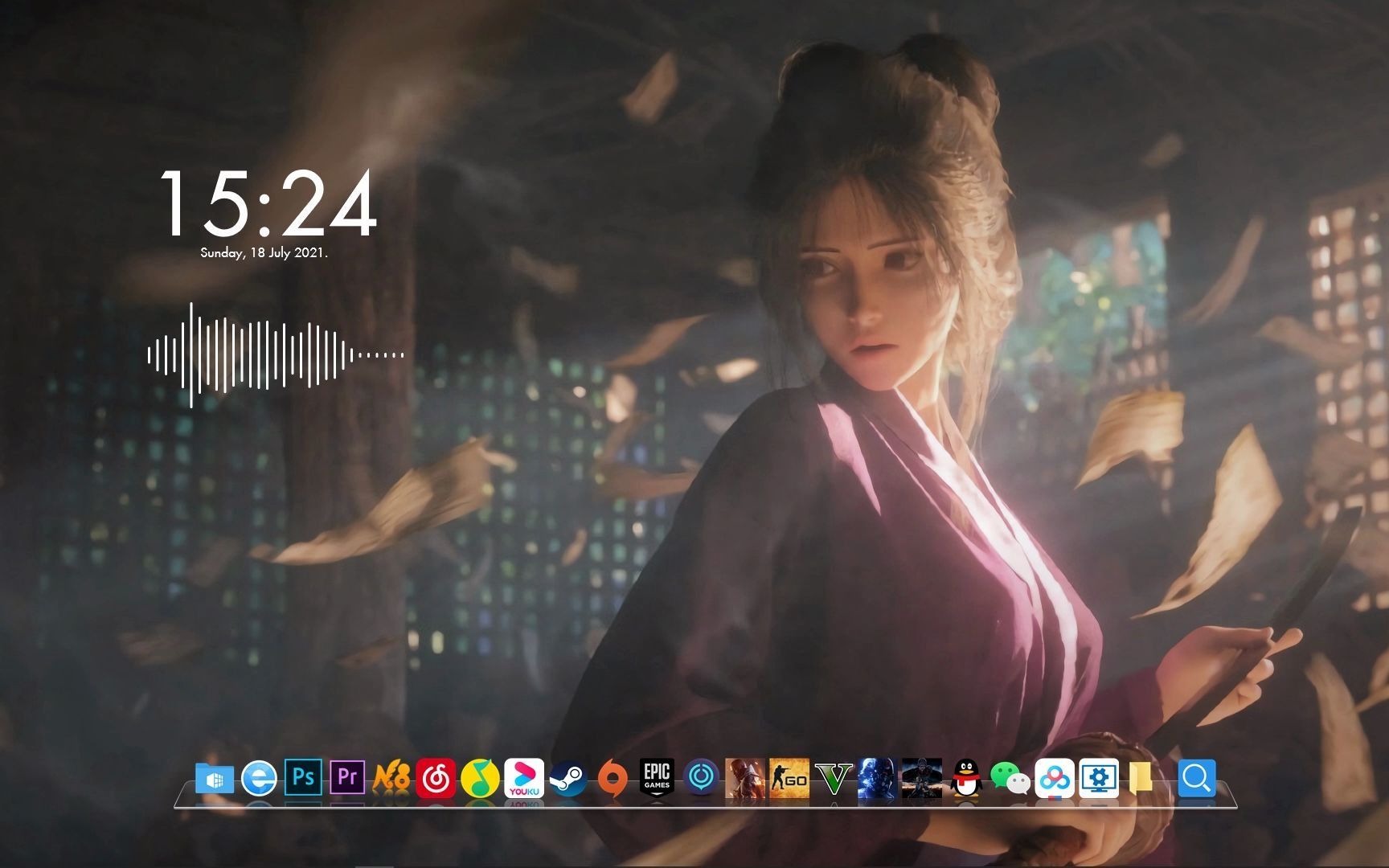Launch Origin client from the dock
This screenshot has height=868, width=1389.
[613, 778]
